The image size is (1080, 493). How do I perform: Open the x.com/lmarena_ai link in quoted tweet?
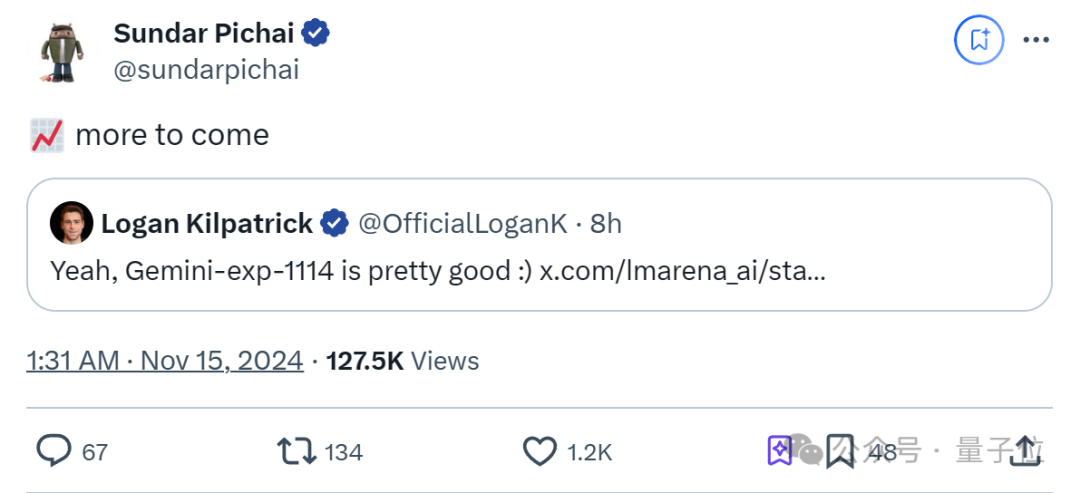(x=683, y=271)
